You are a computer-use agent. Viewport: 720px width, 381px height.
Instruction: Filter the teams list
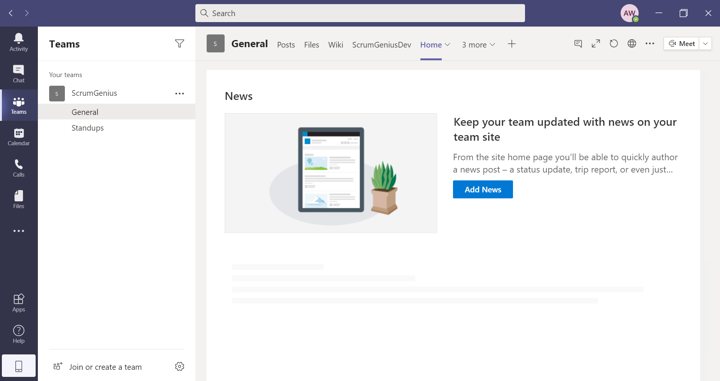click(180, 44)
